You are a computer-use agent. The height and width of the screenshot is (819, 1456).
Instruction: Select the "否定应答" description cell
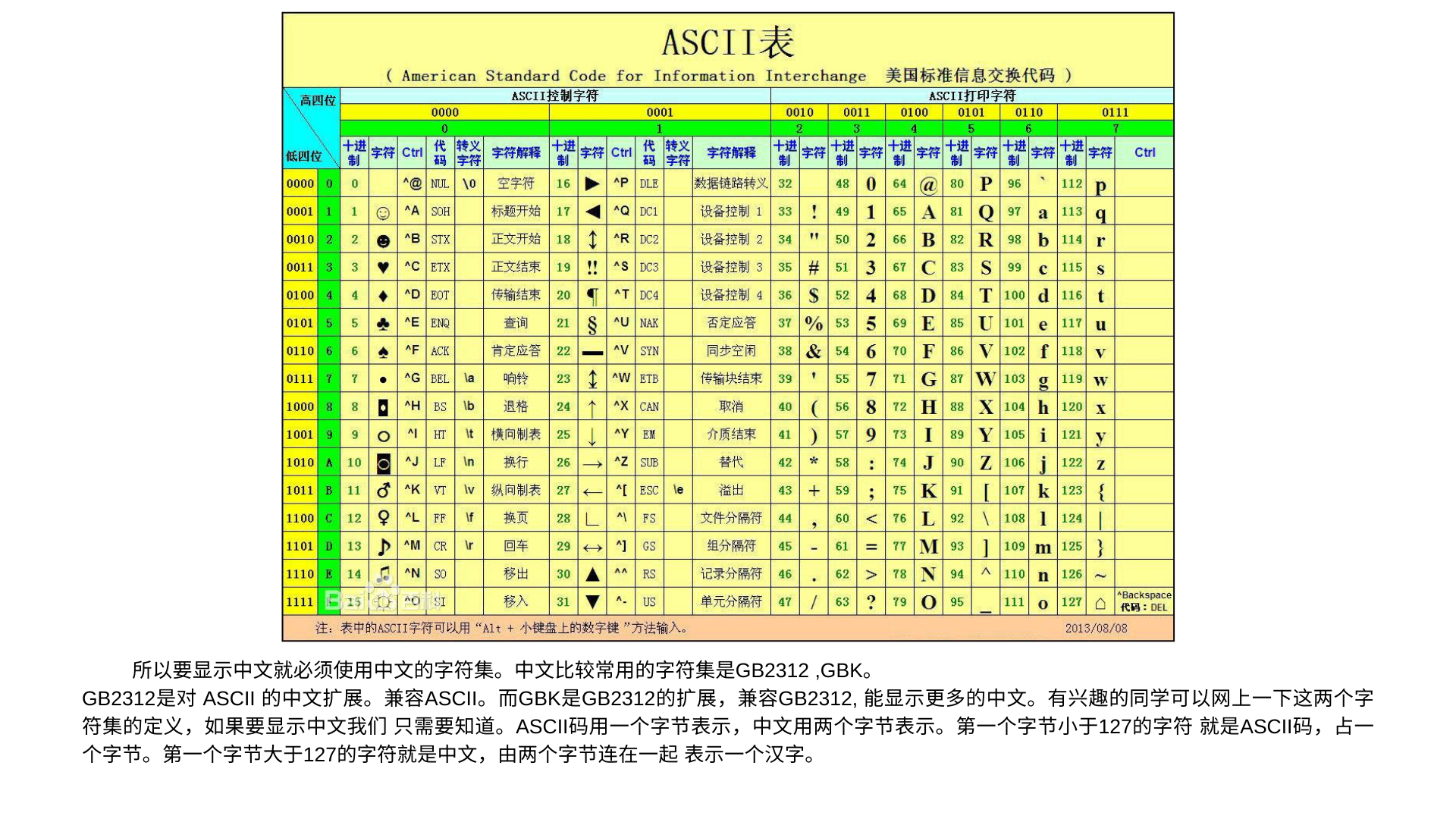pos(731,323)
